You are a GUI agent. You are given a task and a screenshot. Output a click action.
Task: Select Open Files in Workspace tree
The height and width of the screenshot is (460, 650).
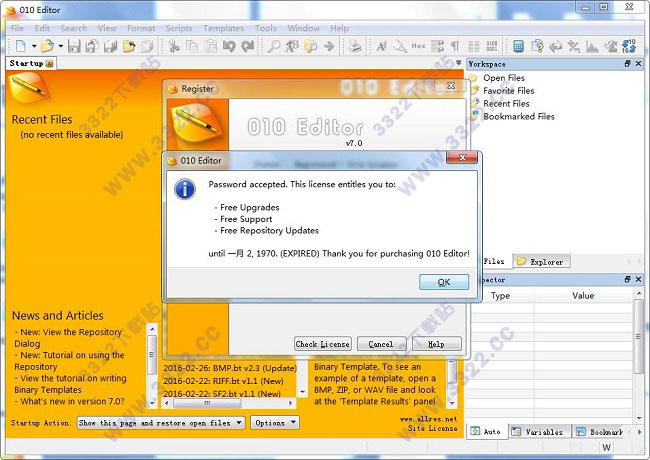504,77
